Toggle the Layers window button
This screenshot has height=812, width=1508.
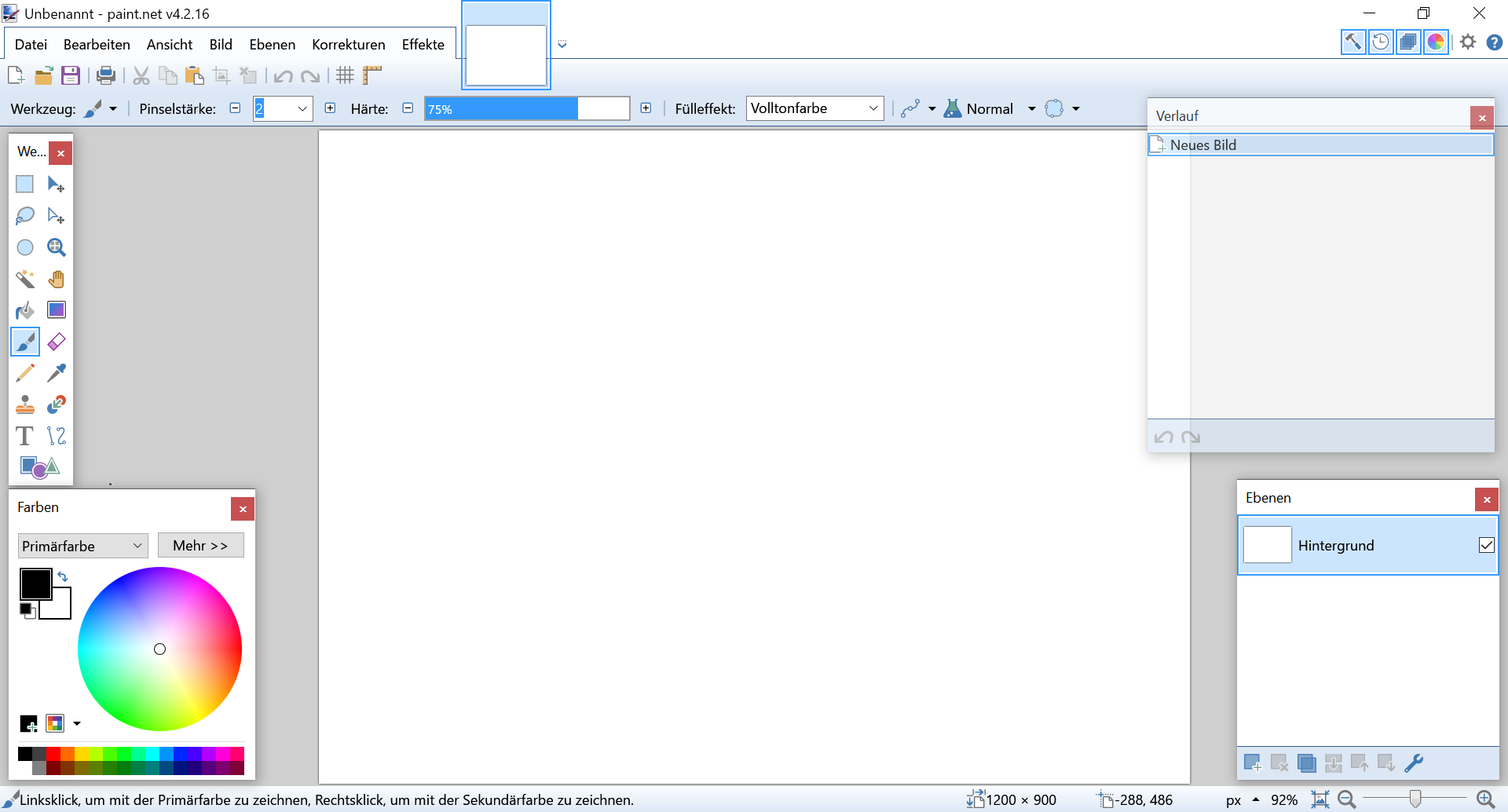click(1408, 42)
